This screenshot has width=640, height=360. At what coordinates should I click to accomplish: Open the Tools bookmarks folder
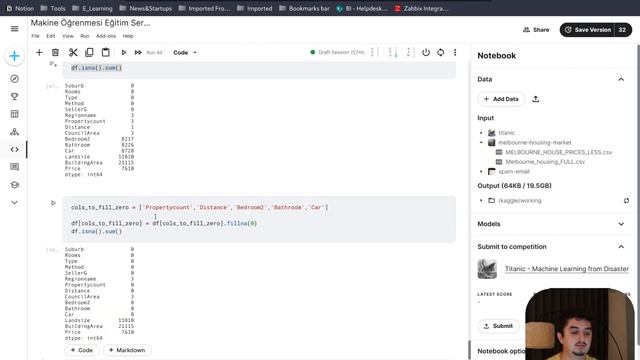coord(53,8)
